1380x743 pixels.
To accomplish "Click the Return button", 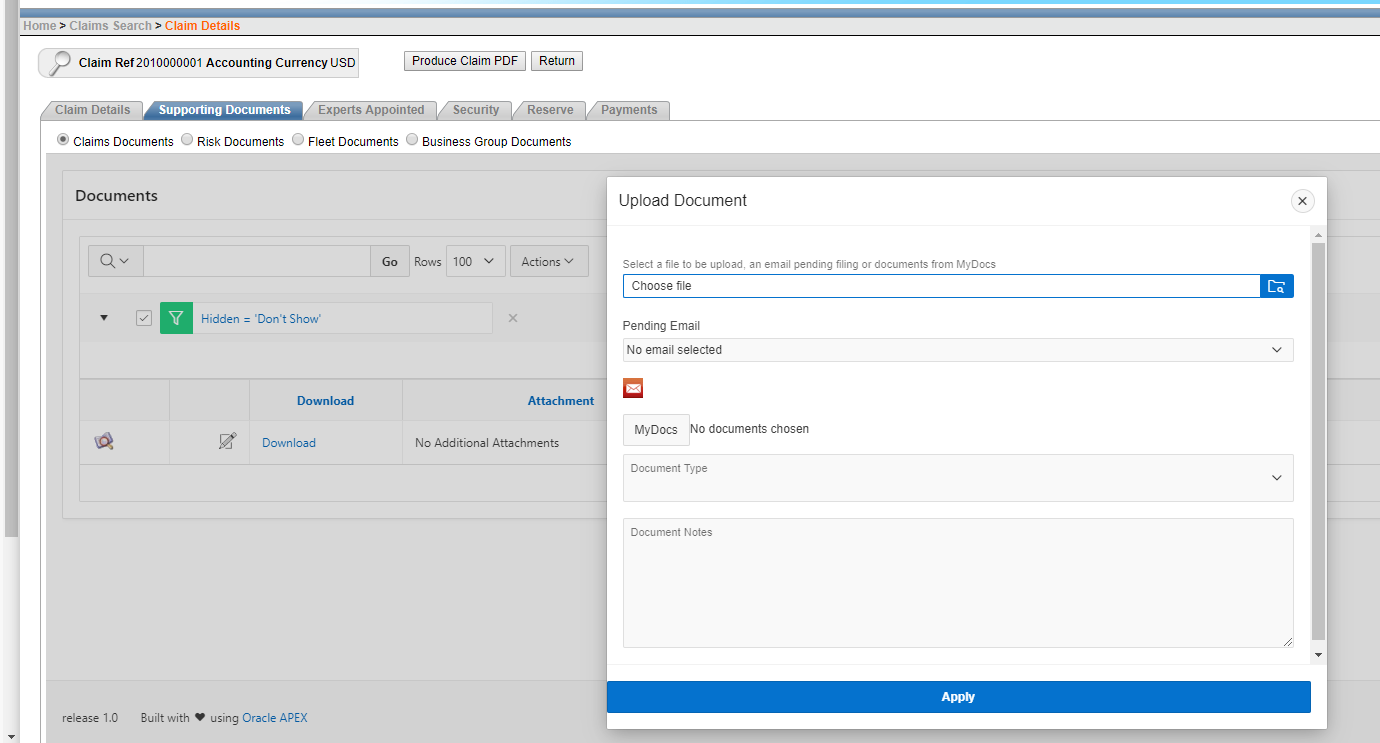I will click(x=557, y=61).
